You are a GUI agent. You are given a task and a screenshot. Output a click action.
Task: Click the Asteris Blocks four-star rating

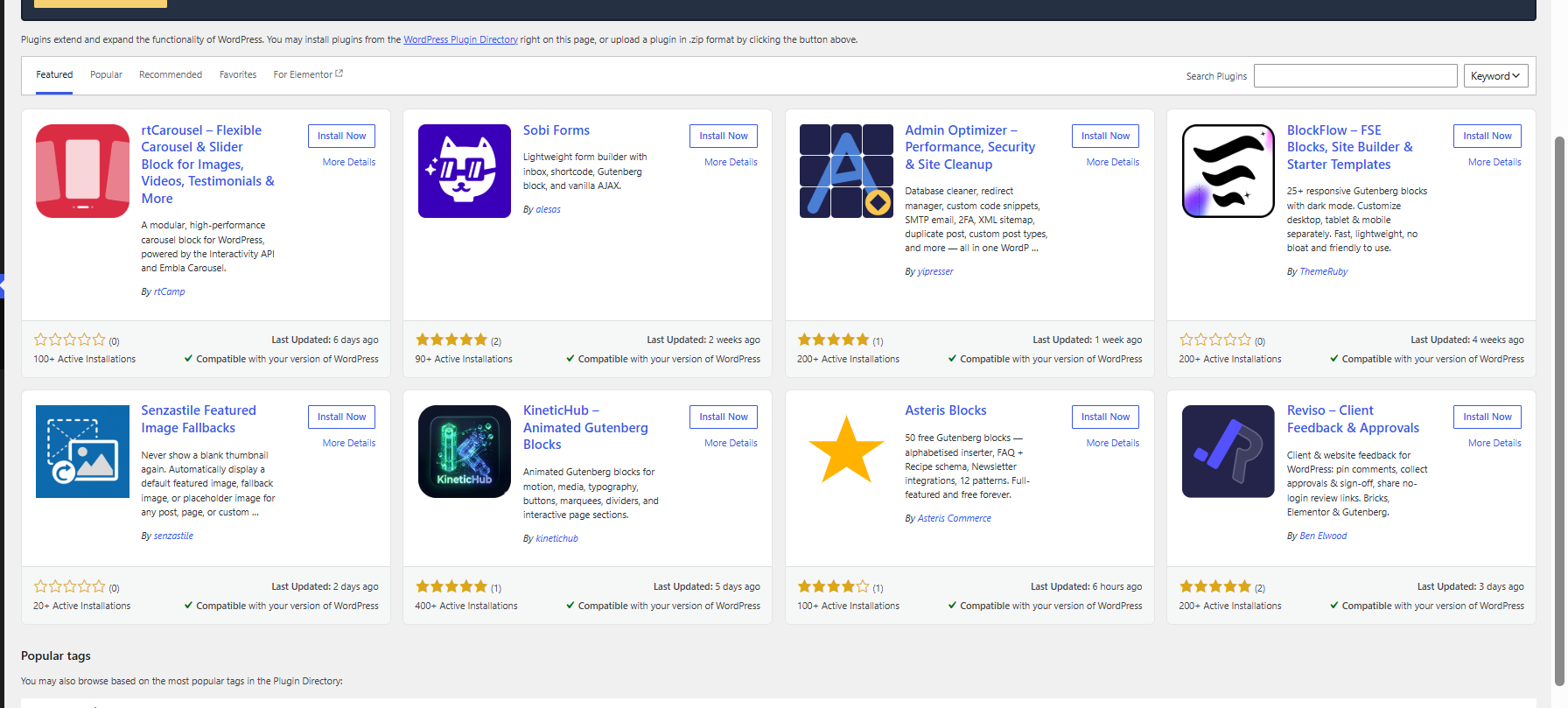point(834,586)
